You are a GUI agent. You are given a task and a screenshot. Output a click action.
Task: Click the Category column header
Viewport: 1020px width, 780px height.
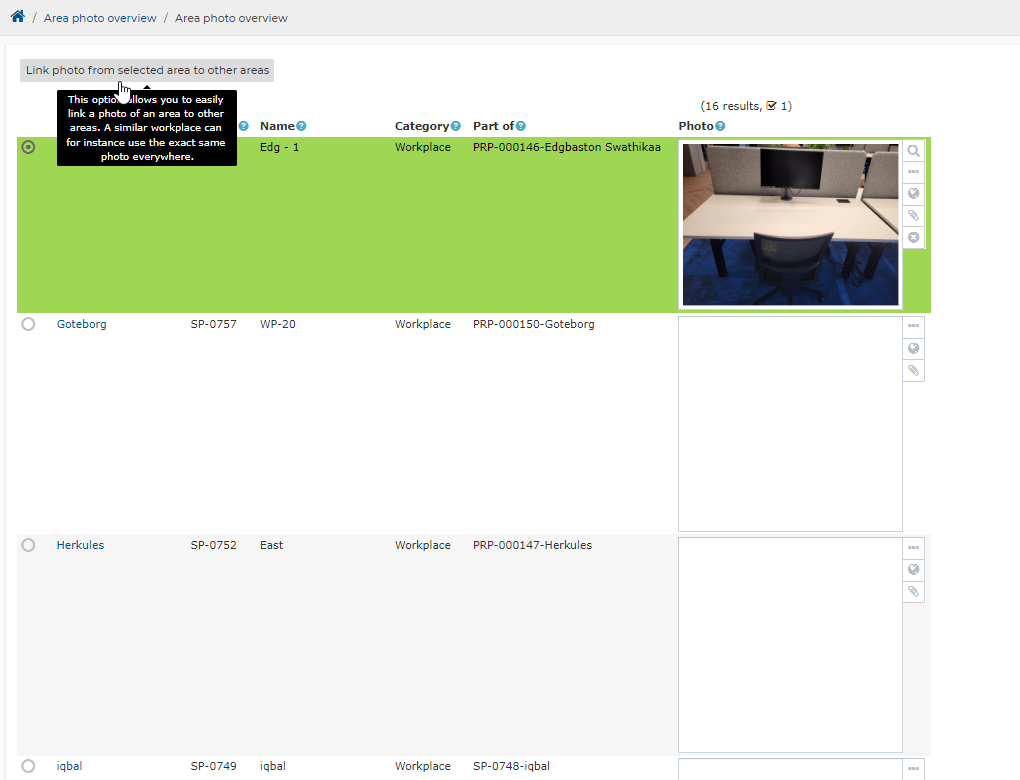click(x=422, y=126)
